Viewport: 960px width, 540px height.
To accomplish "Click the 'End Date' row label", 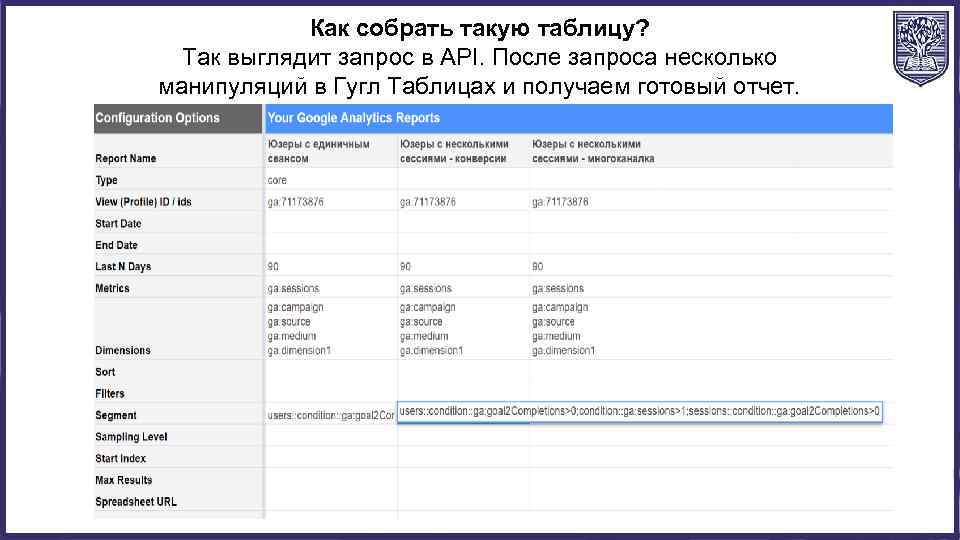I will click(x=116, y=245).
